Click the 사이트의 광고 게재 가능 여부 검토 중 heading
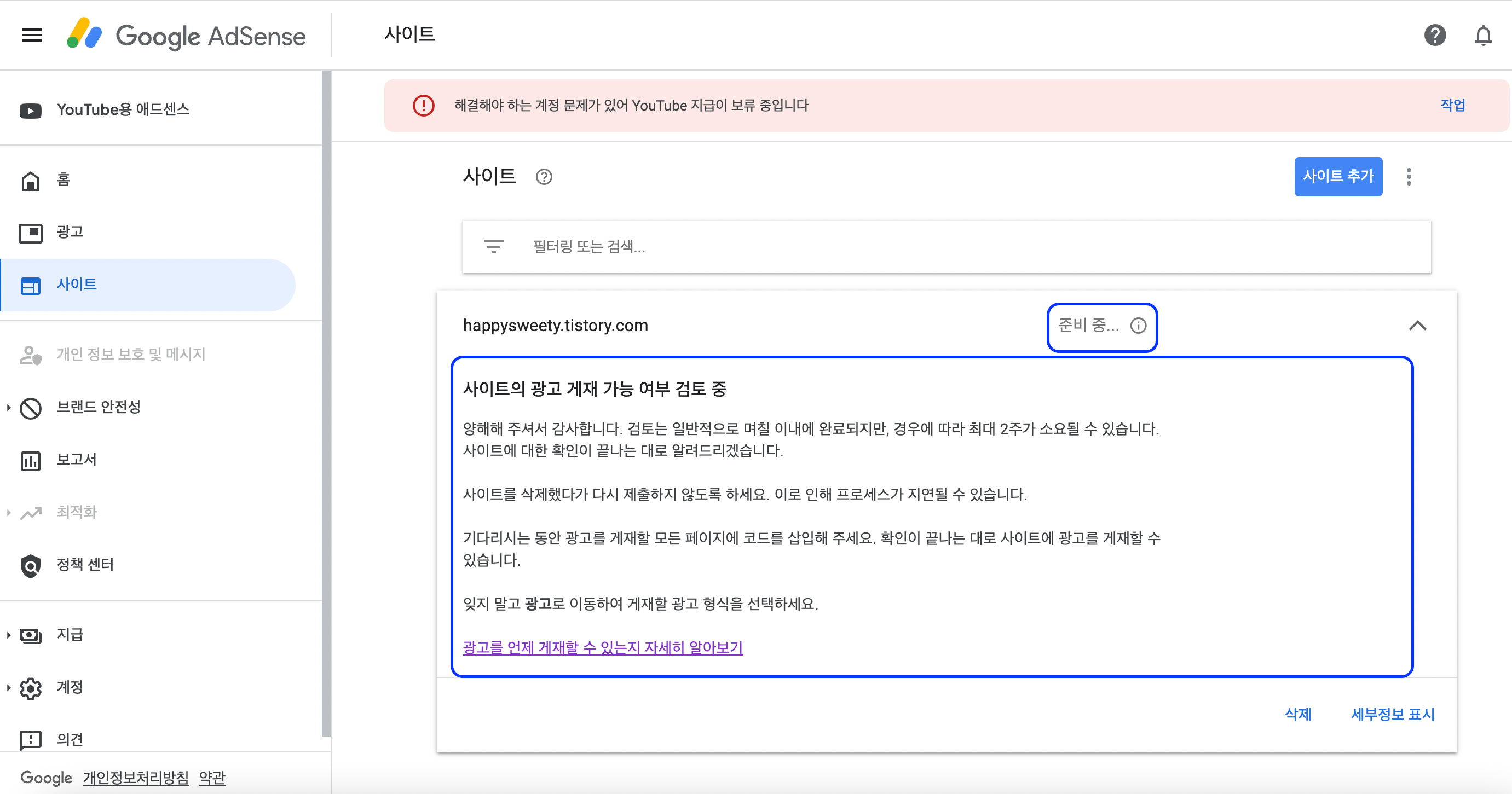The width and height of the screenshot is (1512, 794). pyautogui.click(x=595, y=389)
